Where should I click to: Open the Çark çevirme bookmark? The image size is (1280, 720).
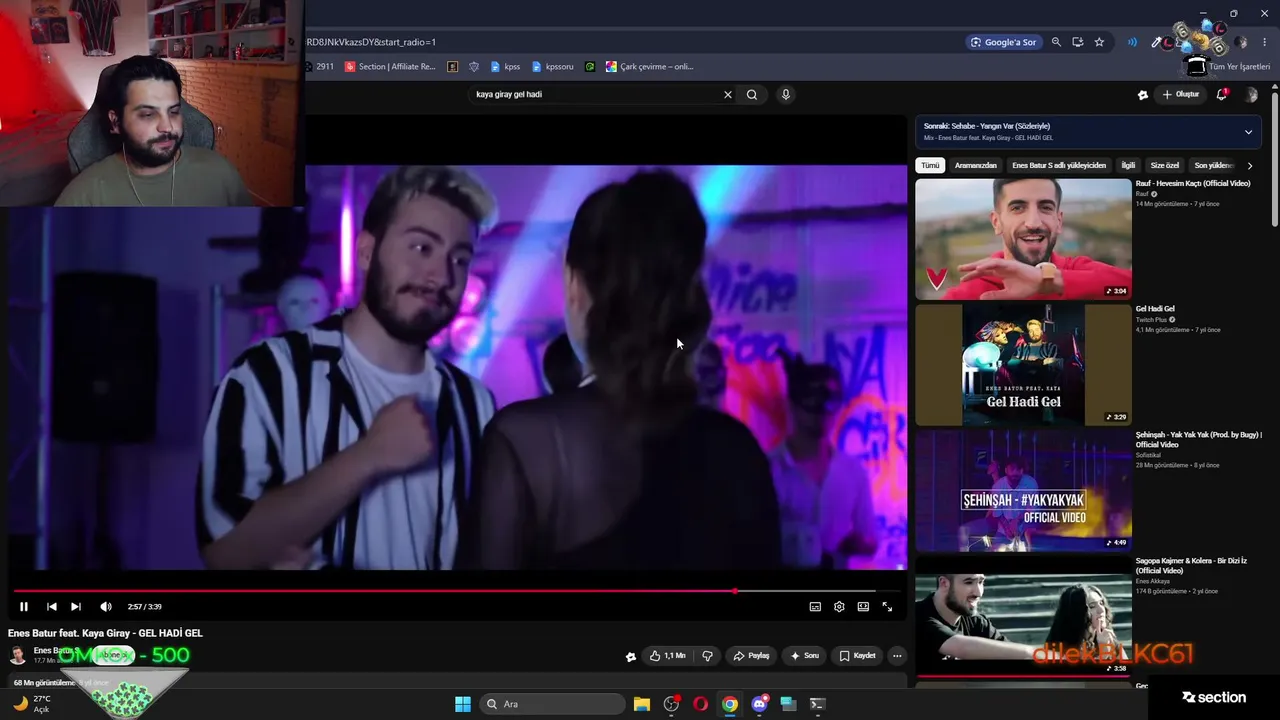[649, 67]
